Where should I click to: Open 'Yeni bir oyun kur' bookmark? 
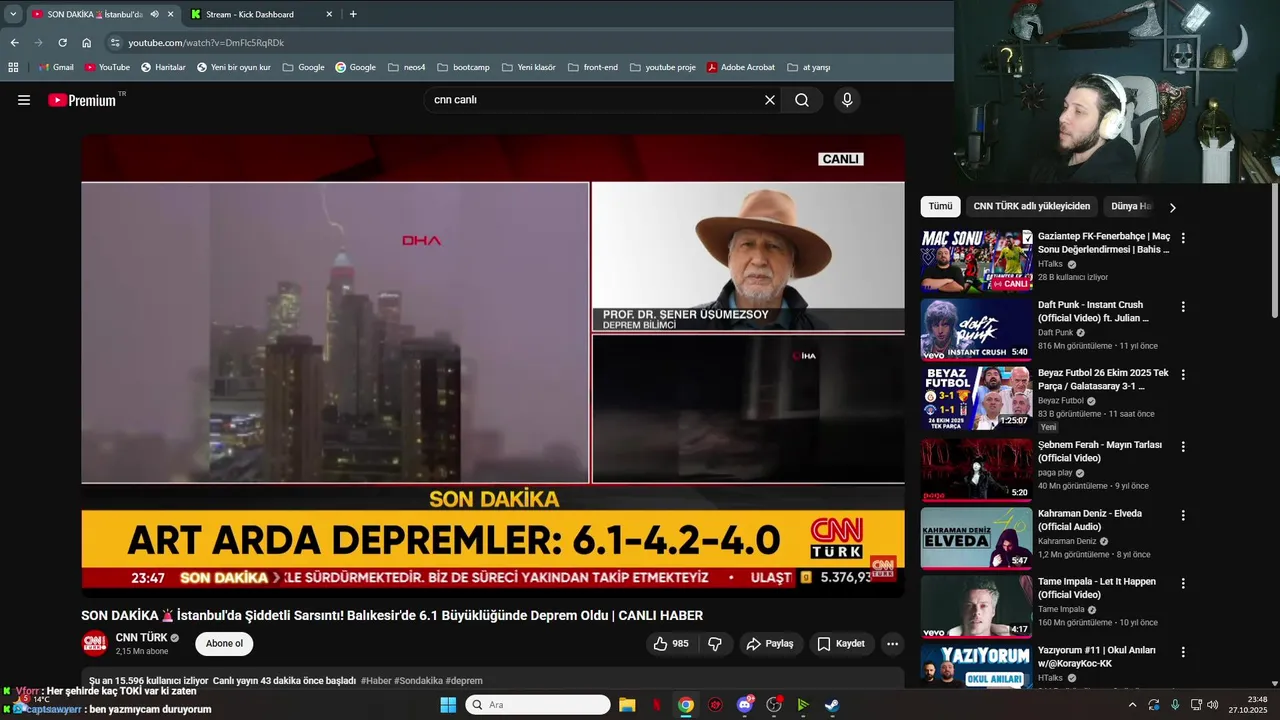[234, 67]
